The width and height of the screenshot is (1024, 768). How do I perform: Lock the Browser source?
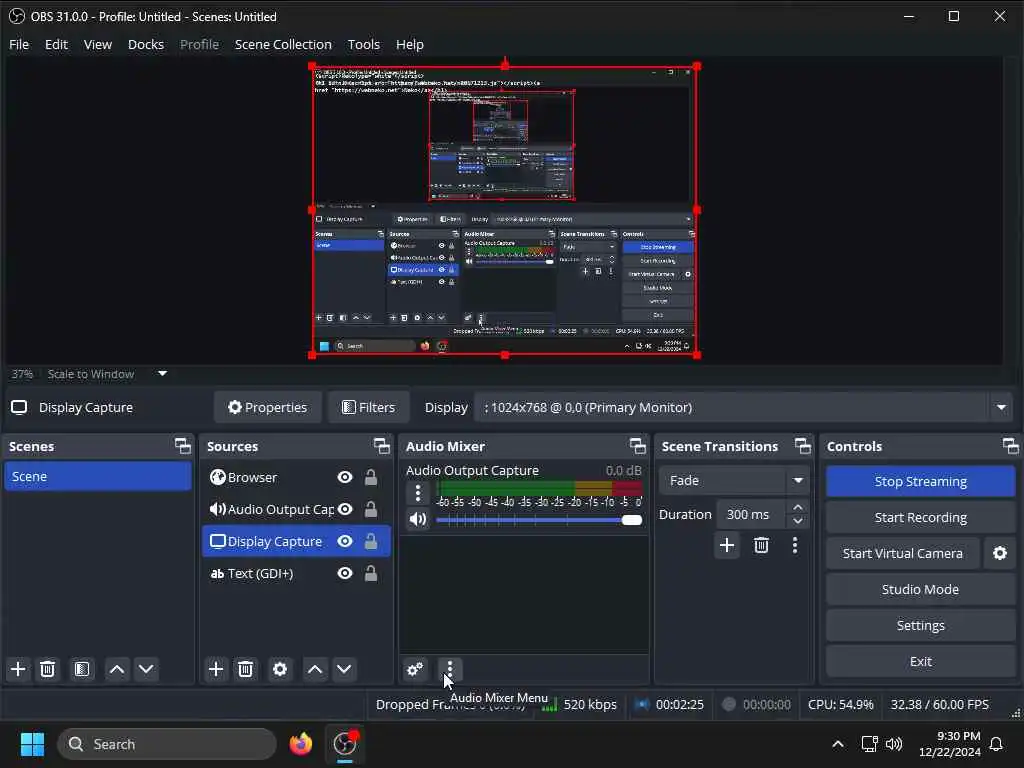[371, 477]
